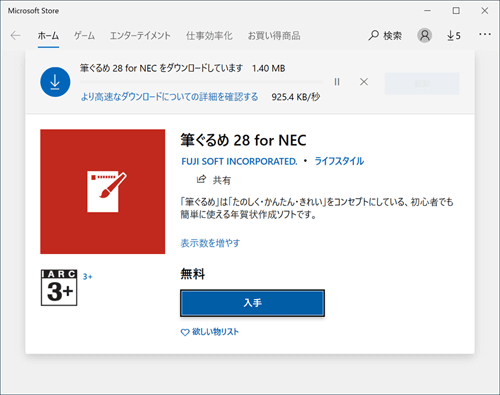Close the Microsoft Store window
The width and height of the screenshot is (500, 395).
485,11
